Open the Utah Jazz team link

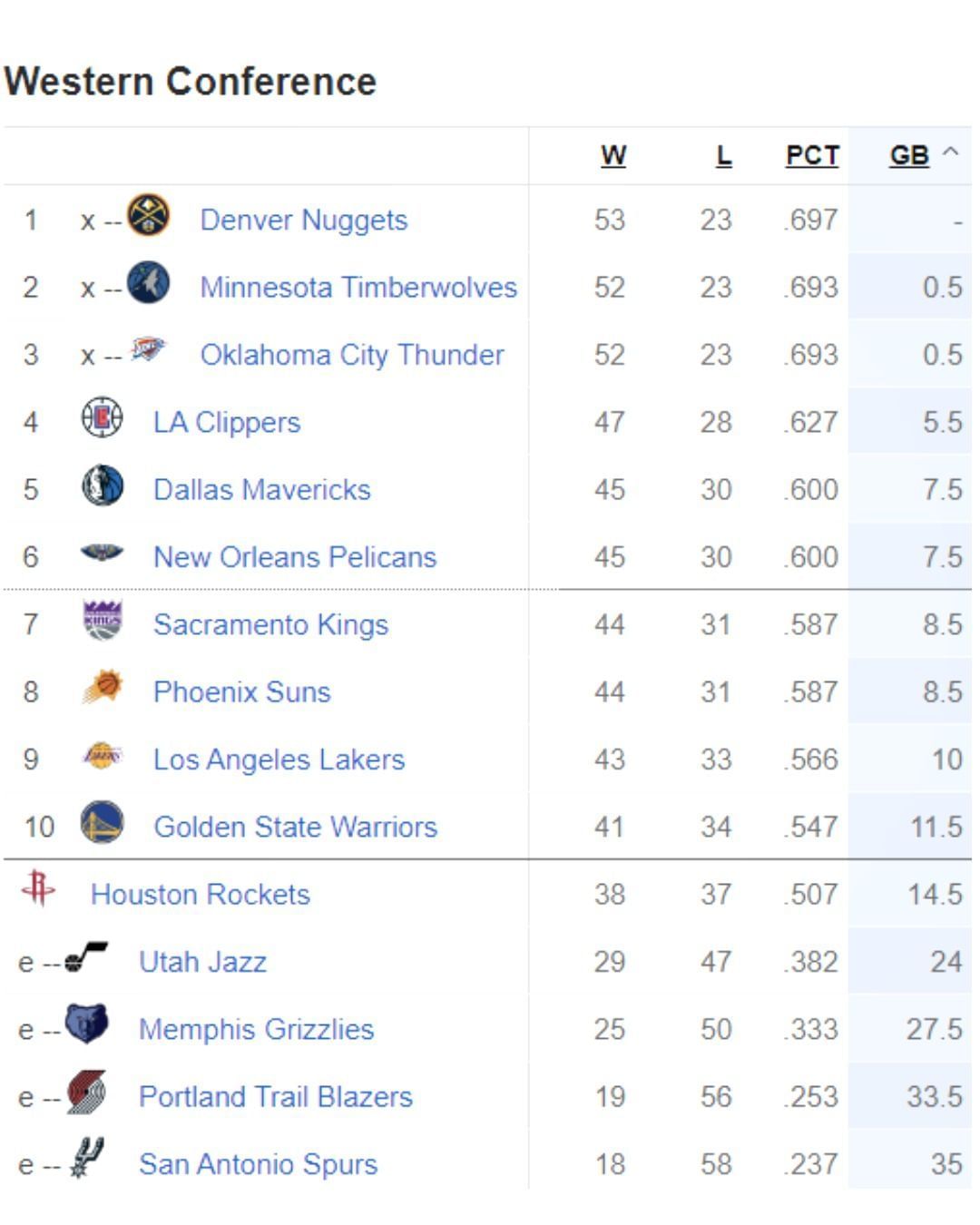[x=202, y=962]
